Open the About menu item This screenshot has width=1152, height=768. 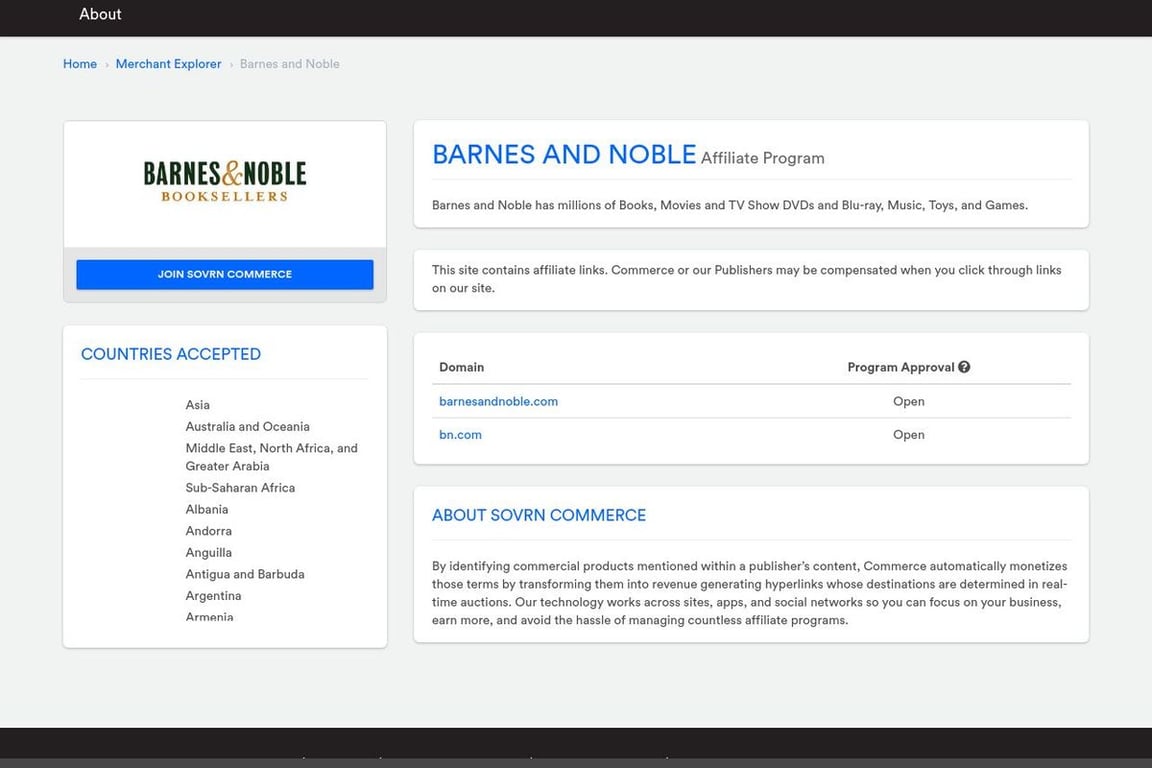click(x=100, y=14)
